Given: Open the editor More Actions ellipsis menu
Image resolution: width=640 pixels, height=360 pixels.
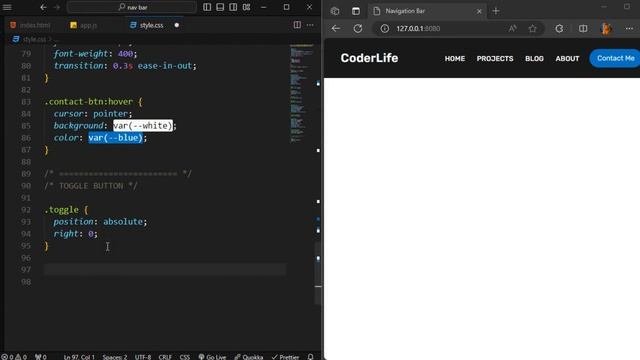Looking at the screenshot, I should tap(310, 25).
